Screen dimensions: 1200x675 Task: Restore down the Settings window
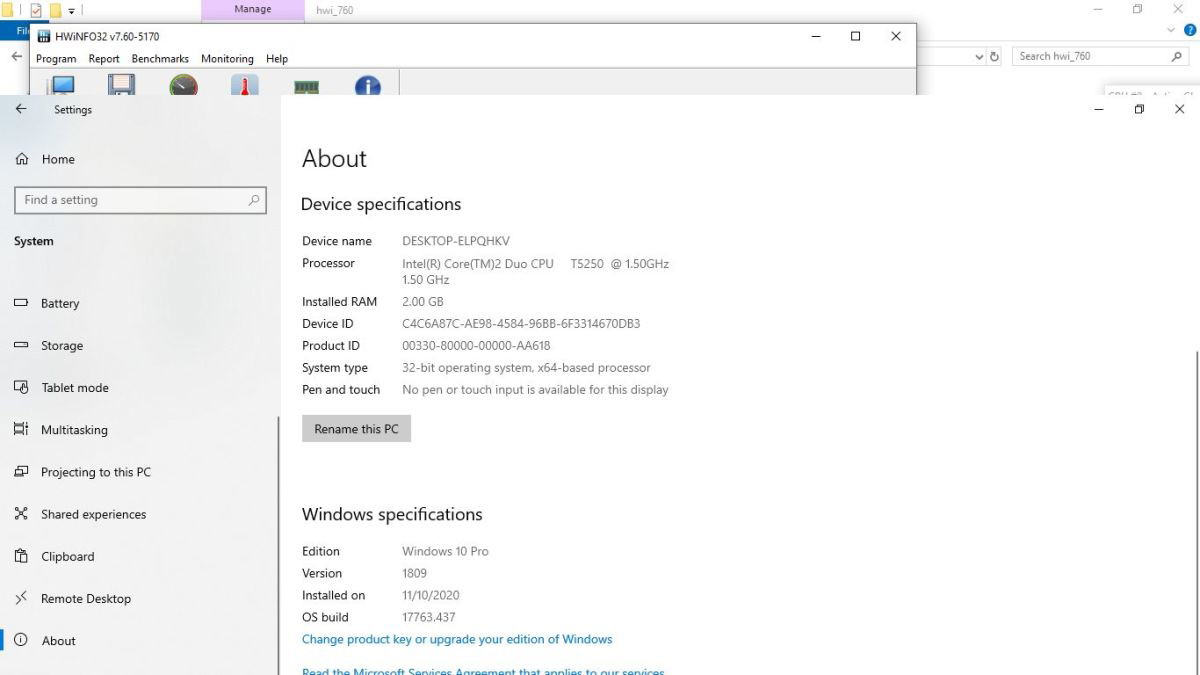coord(1139,109)
